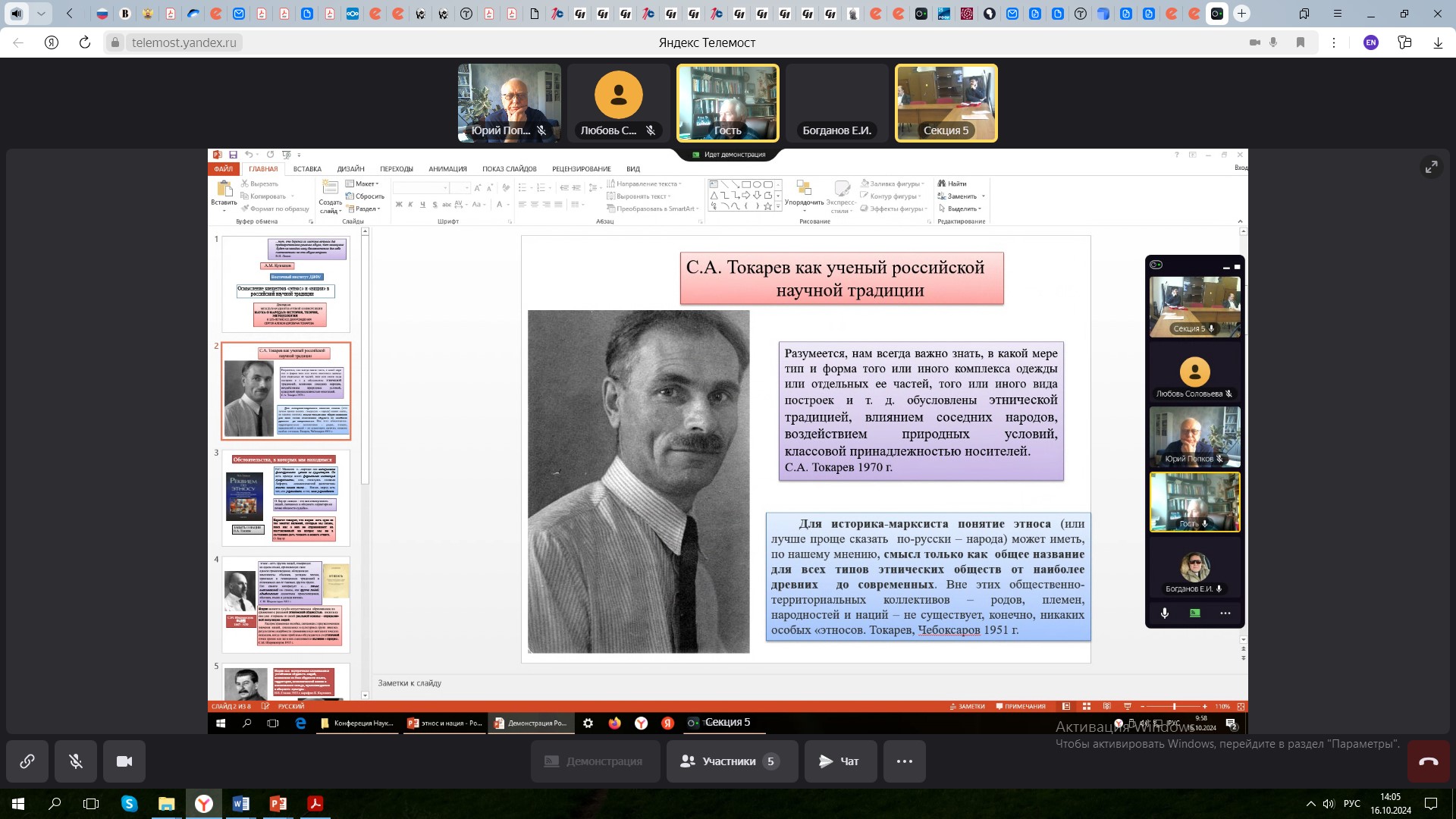1456x819 pixels.
Task: Click the telemost.yandex.ru address bar
Action: click(x=184, y=42)
